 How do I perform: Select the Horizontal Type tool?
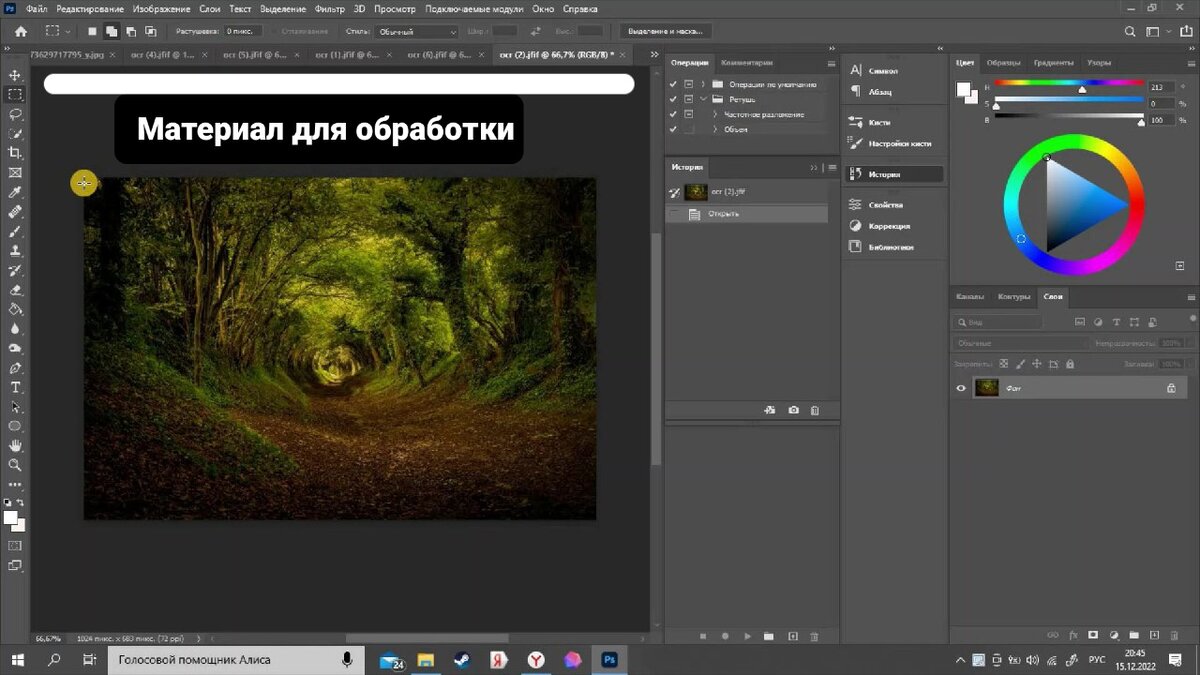(15, 387)
